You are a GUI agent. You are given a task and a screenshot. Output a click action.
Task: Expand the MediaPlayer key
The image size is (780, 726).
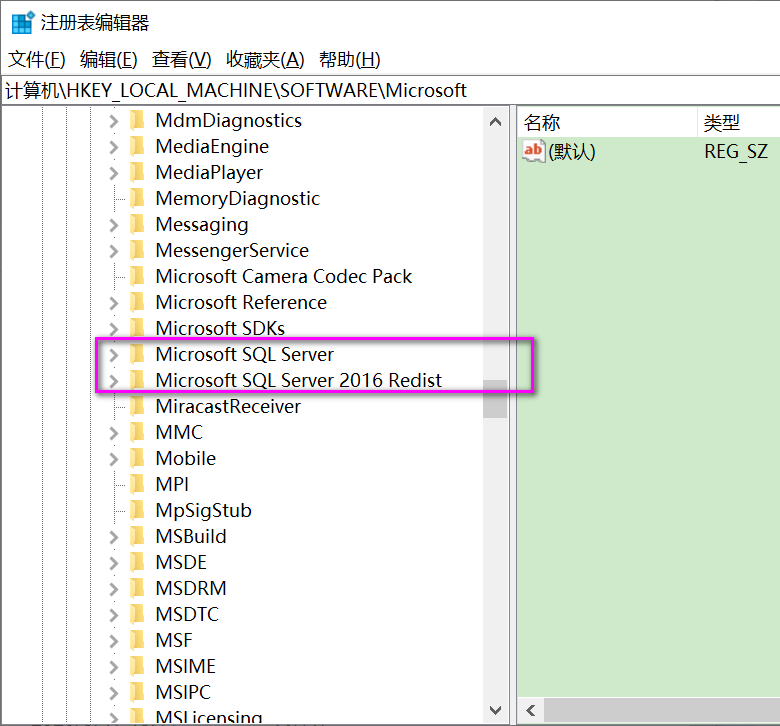[x=114, y=173]
